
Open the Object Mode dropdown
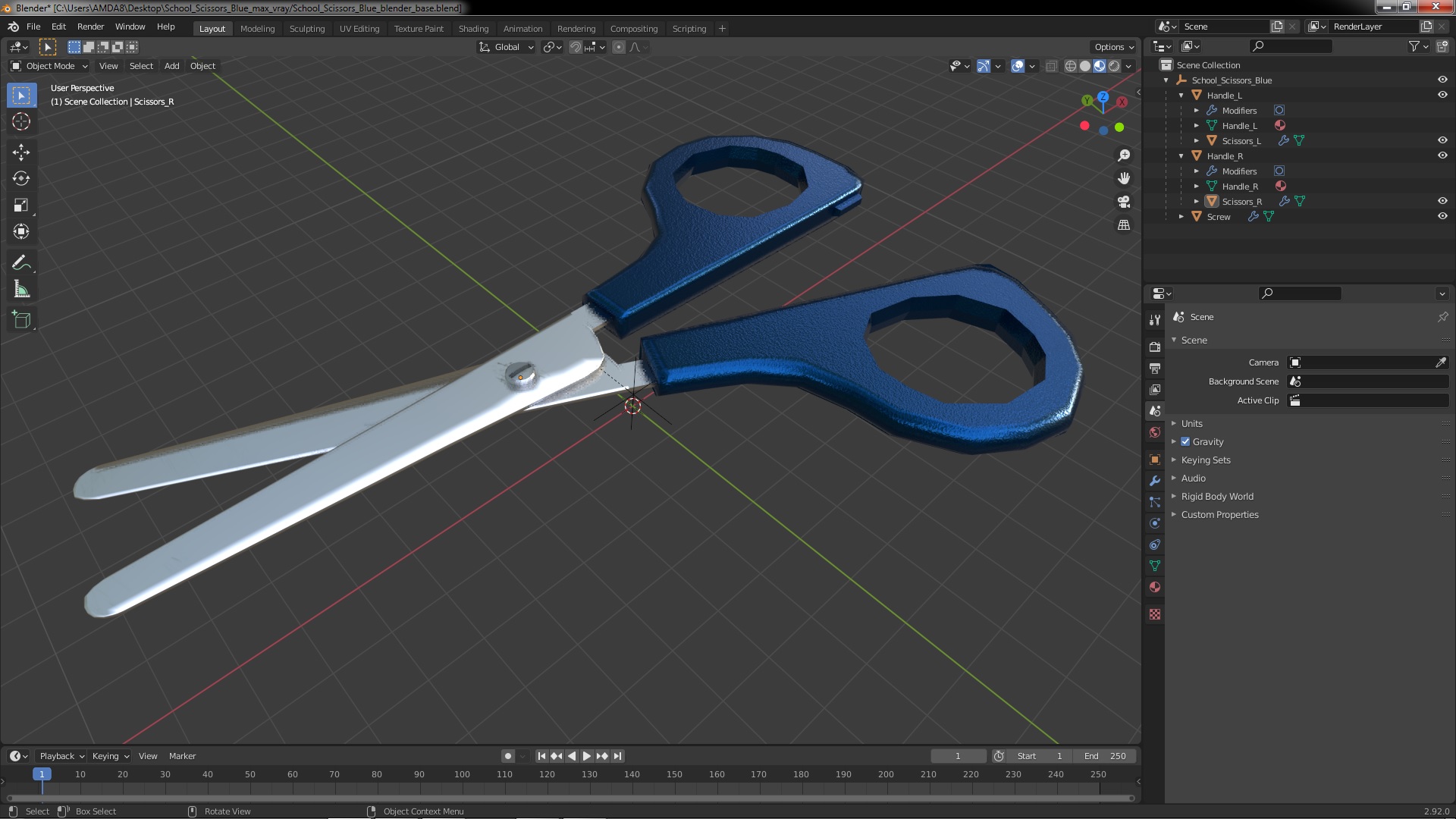(x=49, y=66)
